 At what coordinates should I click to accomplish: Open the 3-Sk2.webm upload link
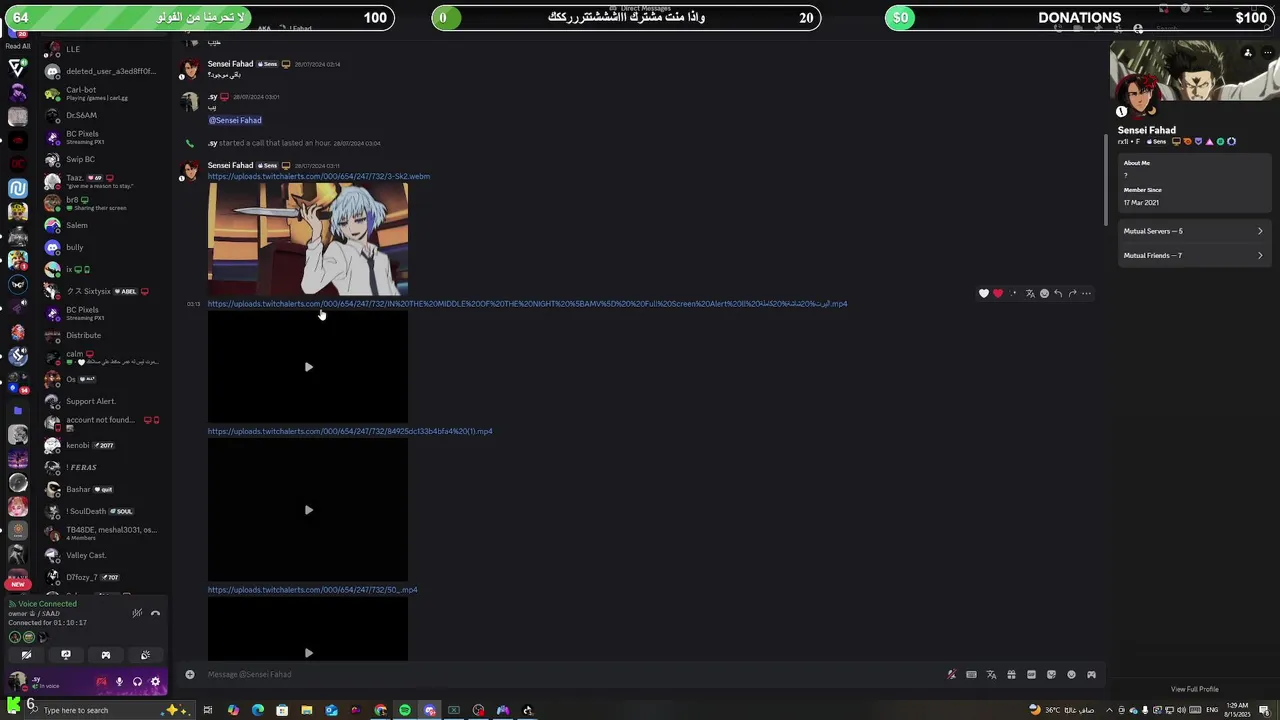click(x=319, y=176)
